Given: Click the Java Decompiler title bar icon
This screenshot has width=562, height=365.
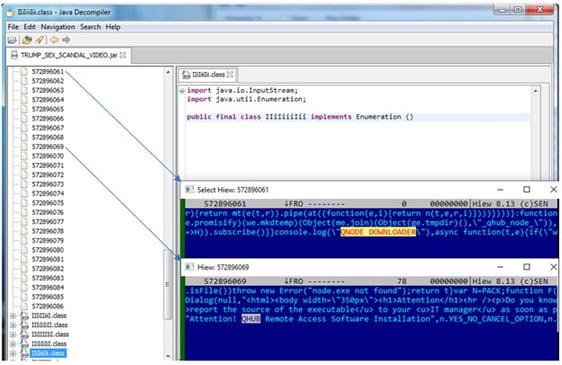Looking at the screenshot, I should (10, 13).
